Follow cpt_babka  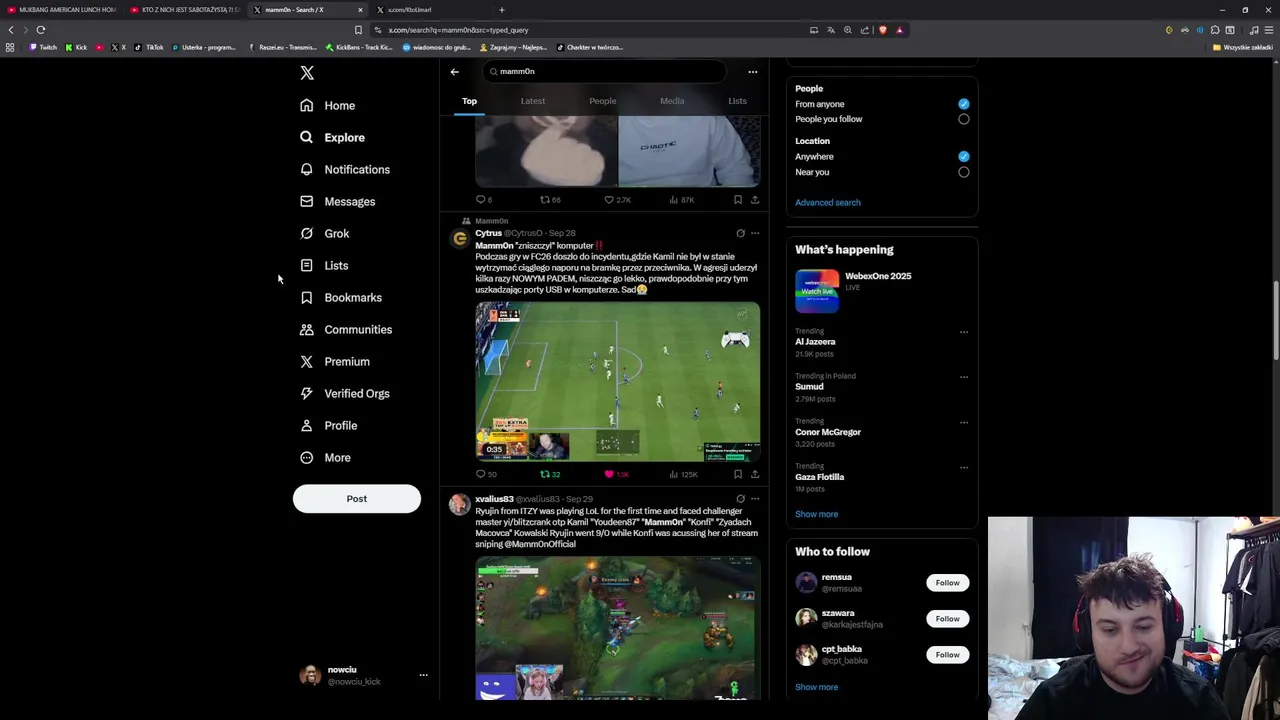947,655
